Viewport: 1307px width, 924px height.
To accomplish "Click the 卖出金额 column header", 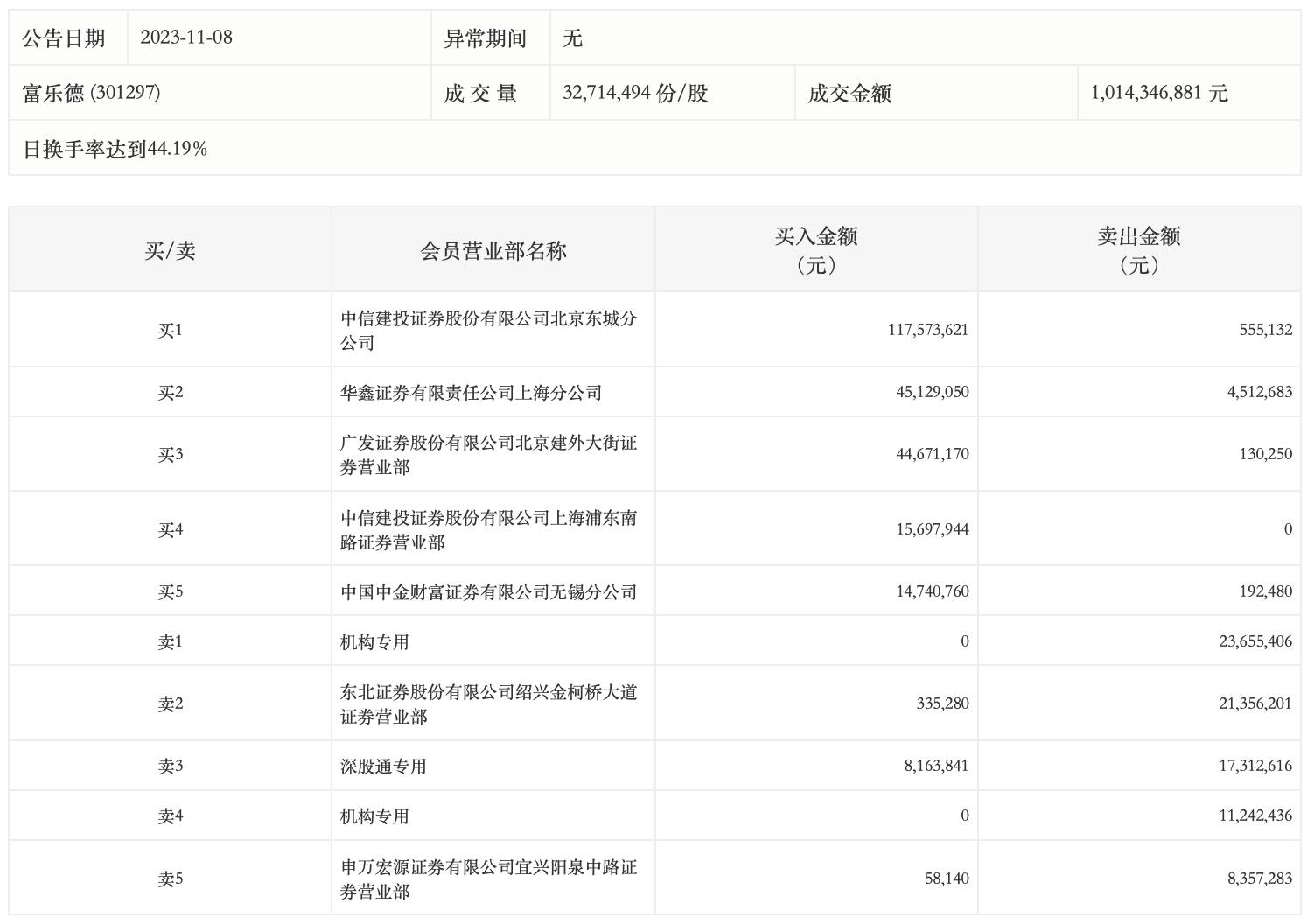I will (x=1138, y=249).
